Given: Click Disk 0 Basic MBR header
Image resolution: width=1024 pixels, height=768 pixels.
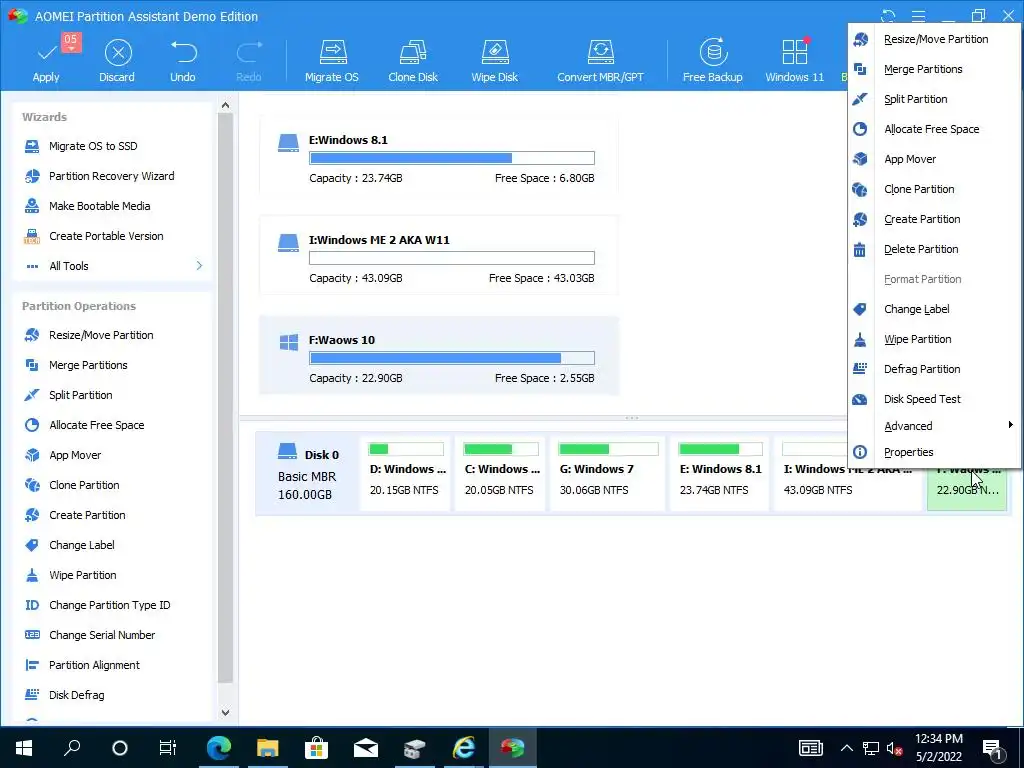Looking at the screenshot, I should click(308, 474).
